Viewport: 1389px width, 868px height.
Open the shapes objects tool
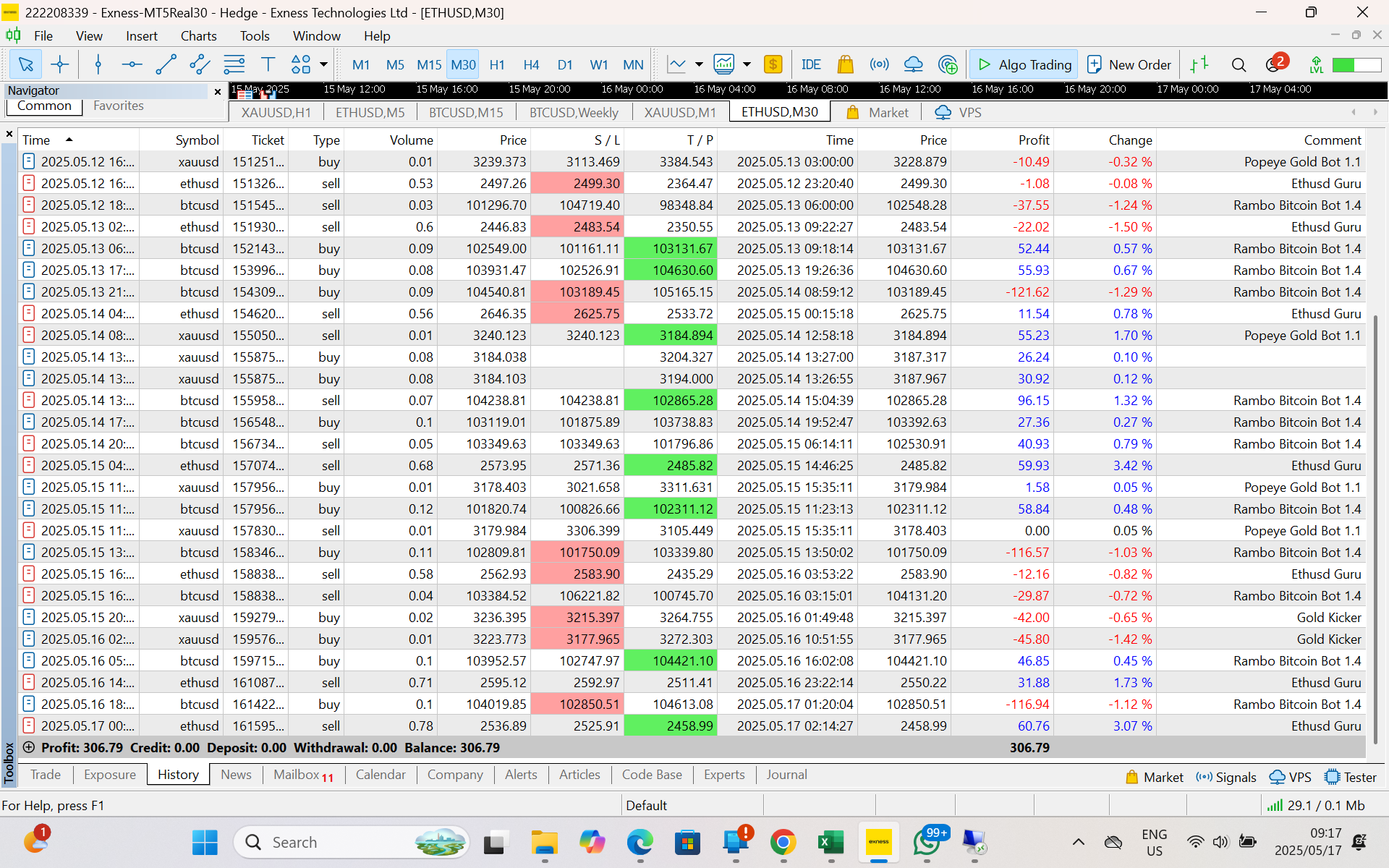click(x=301, y=65)
